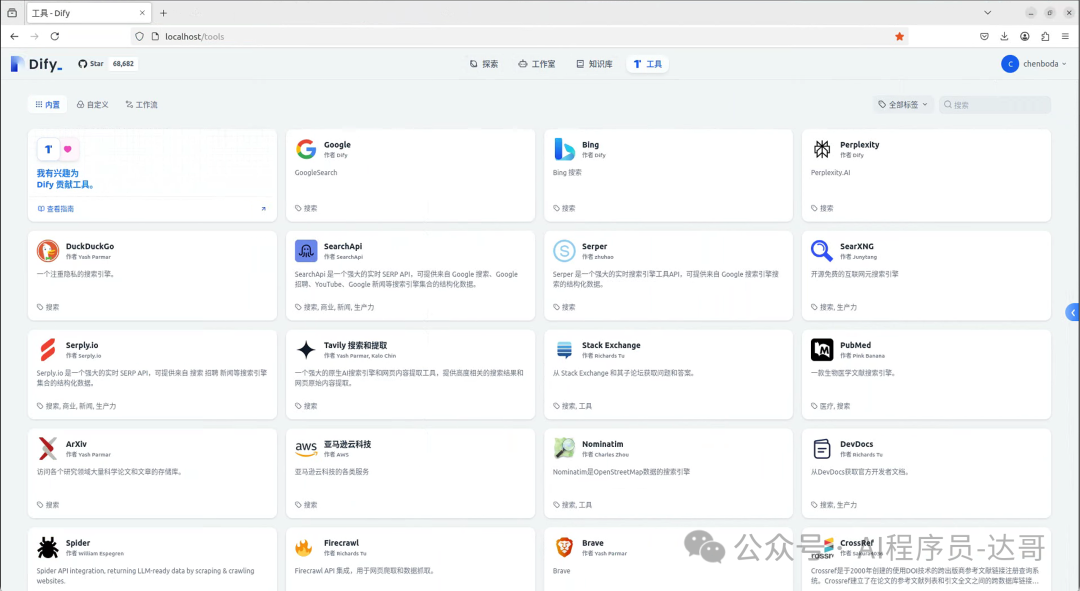This screenshot has width=1080, height=591.
Task: Click the 亚马逊云科技 card title
Action: point(348,444)
